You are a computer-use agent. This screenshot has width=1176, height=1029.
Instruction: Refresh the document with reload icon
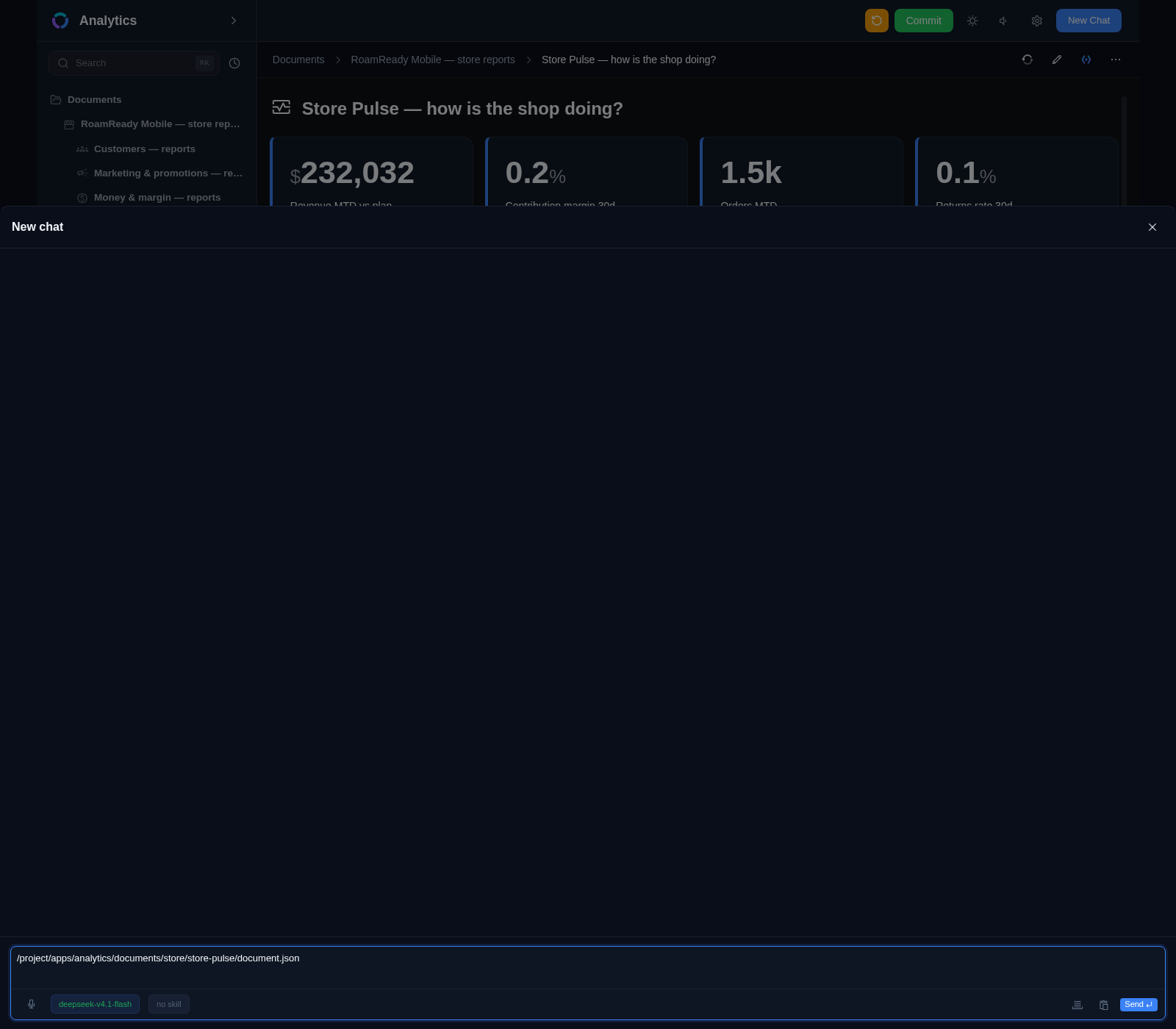[x=1028, y=60]
